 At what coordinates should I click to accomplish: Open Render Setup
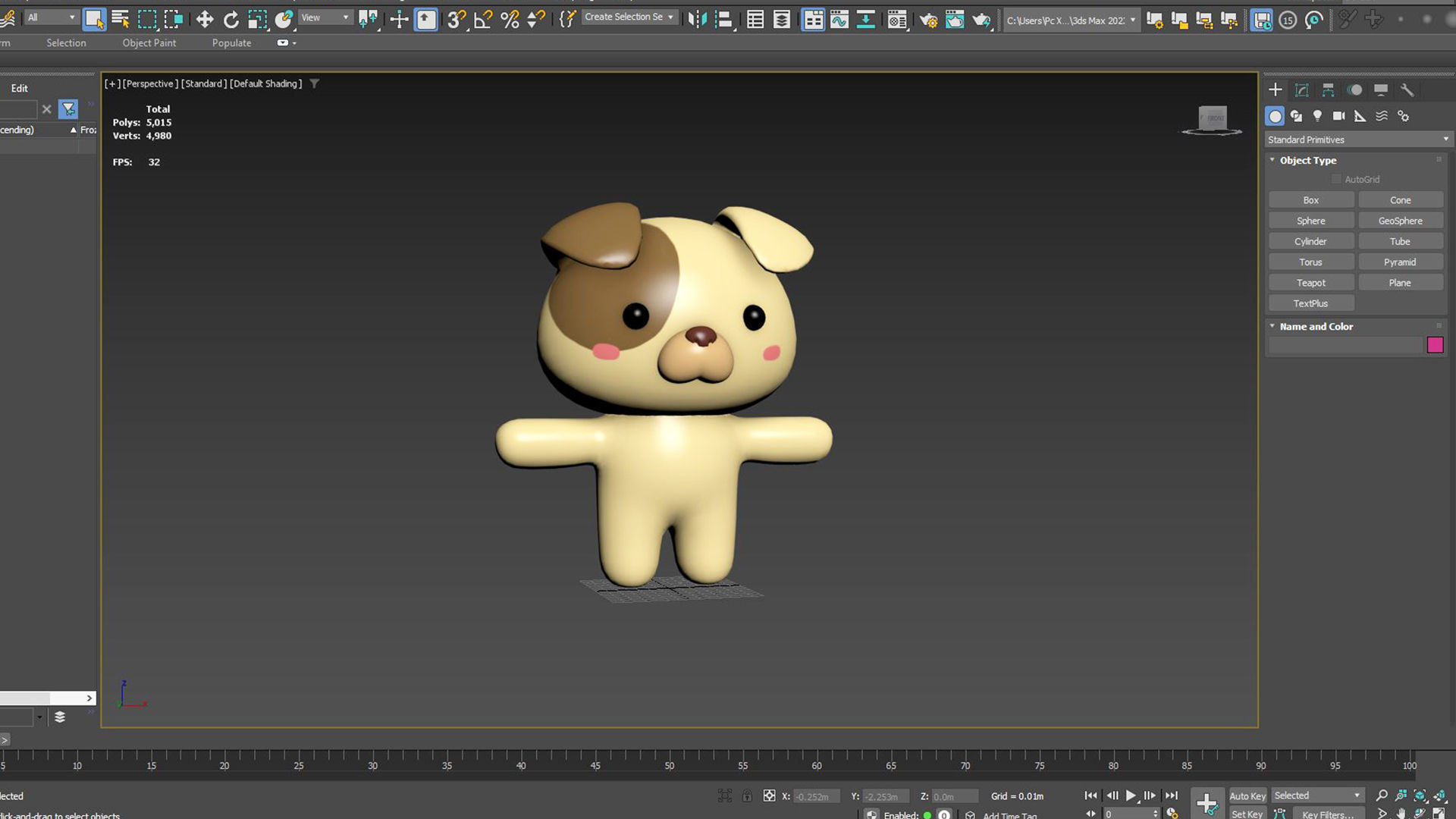click(928, 19)
